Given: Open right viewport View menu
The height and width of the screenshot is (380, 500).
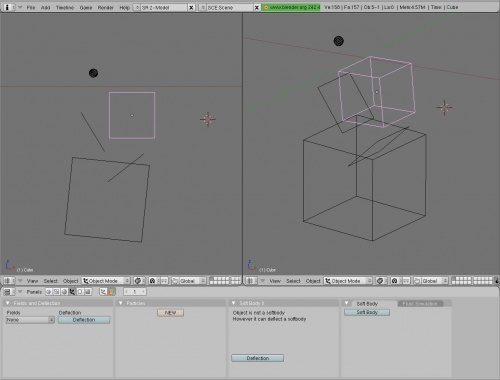Looking at the screenshot, I should click(x=275, y=281).
